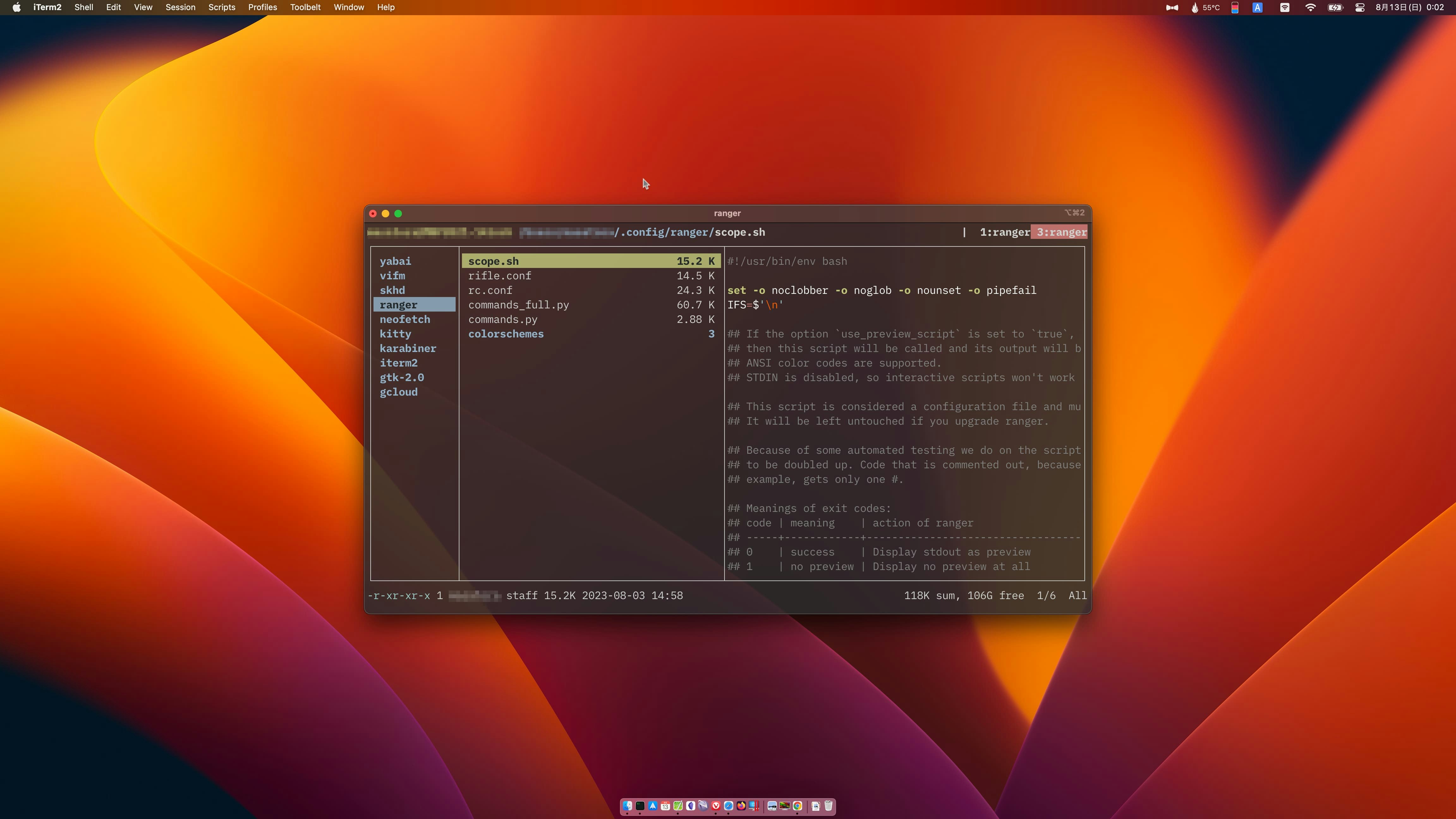The height and width of the screenshot is (819, 1456).
Task: Open Finder from the Dock
Action: point(628,806)
